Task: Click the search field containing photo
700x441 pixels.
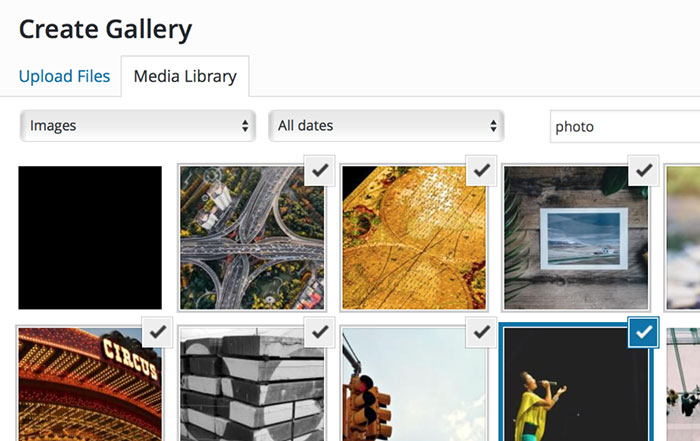Action: point(625,127)
